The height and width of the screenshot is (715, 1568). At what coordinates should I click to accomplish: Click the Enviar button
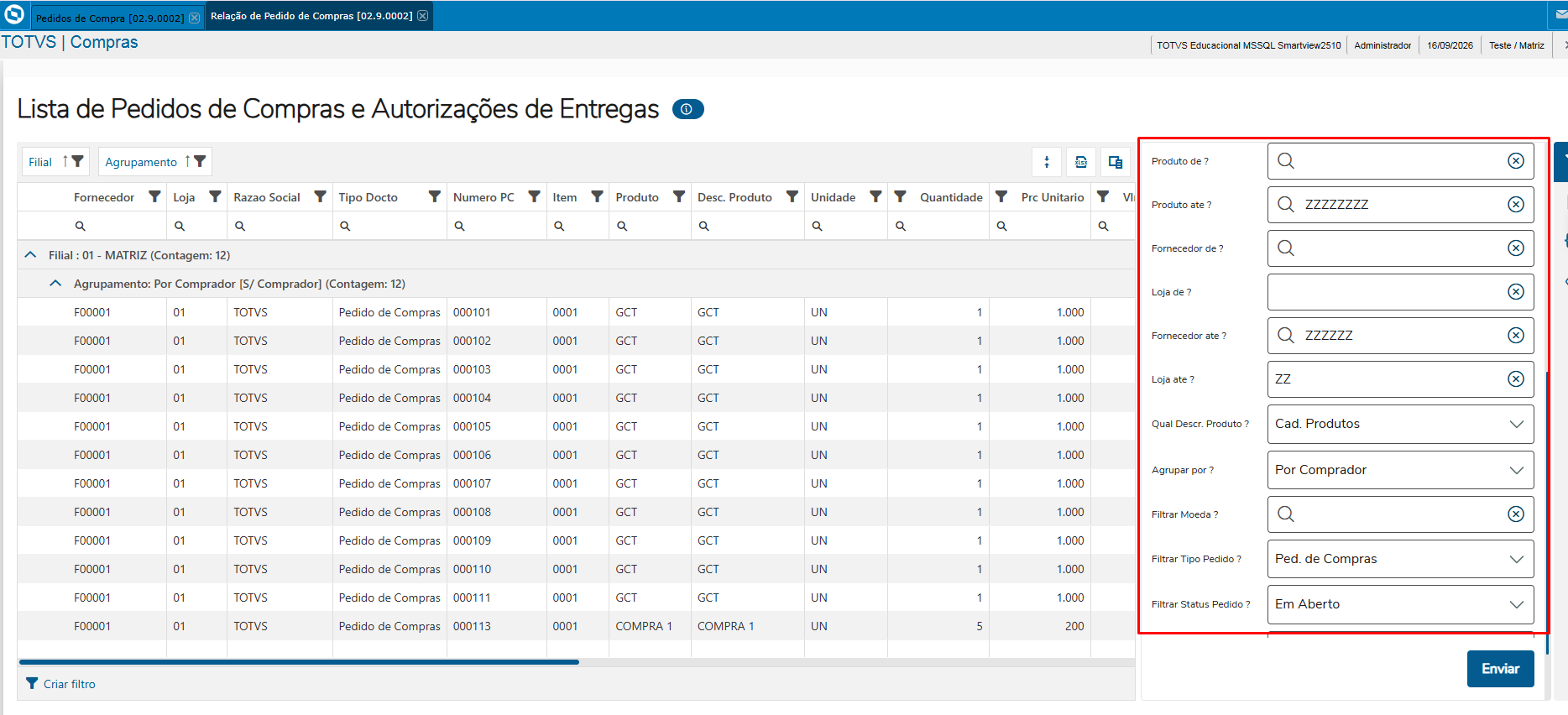(x=1500, y=669)
